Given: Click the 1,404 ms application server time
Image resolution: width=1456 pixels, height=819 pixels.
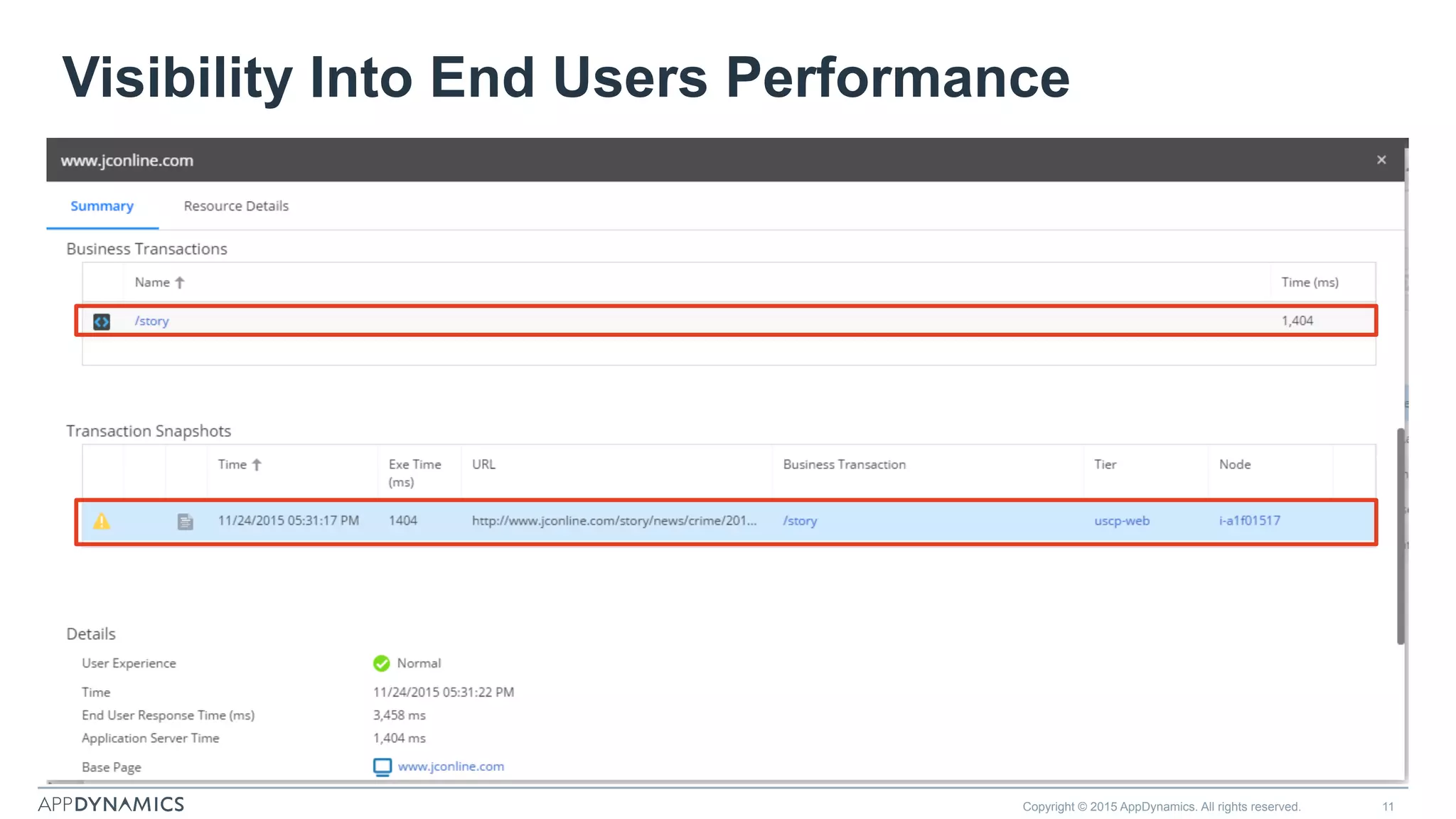Looking at the screenshot, I should click(399, 738).
